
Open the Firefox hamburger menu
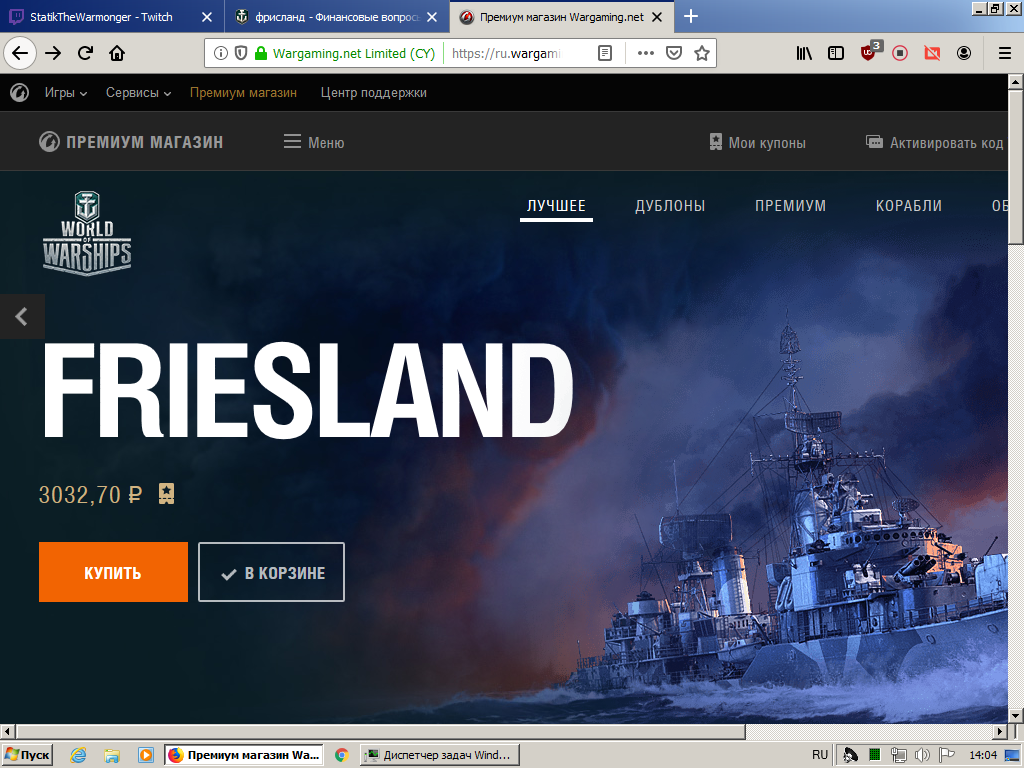1005,53
